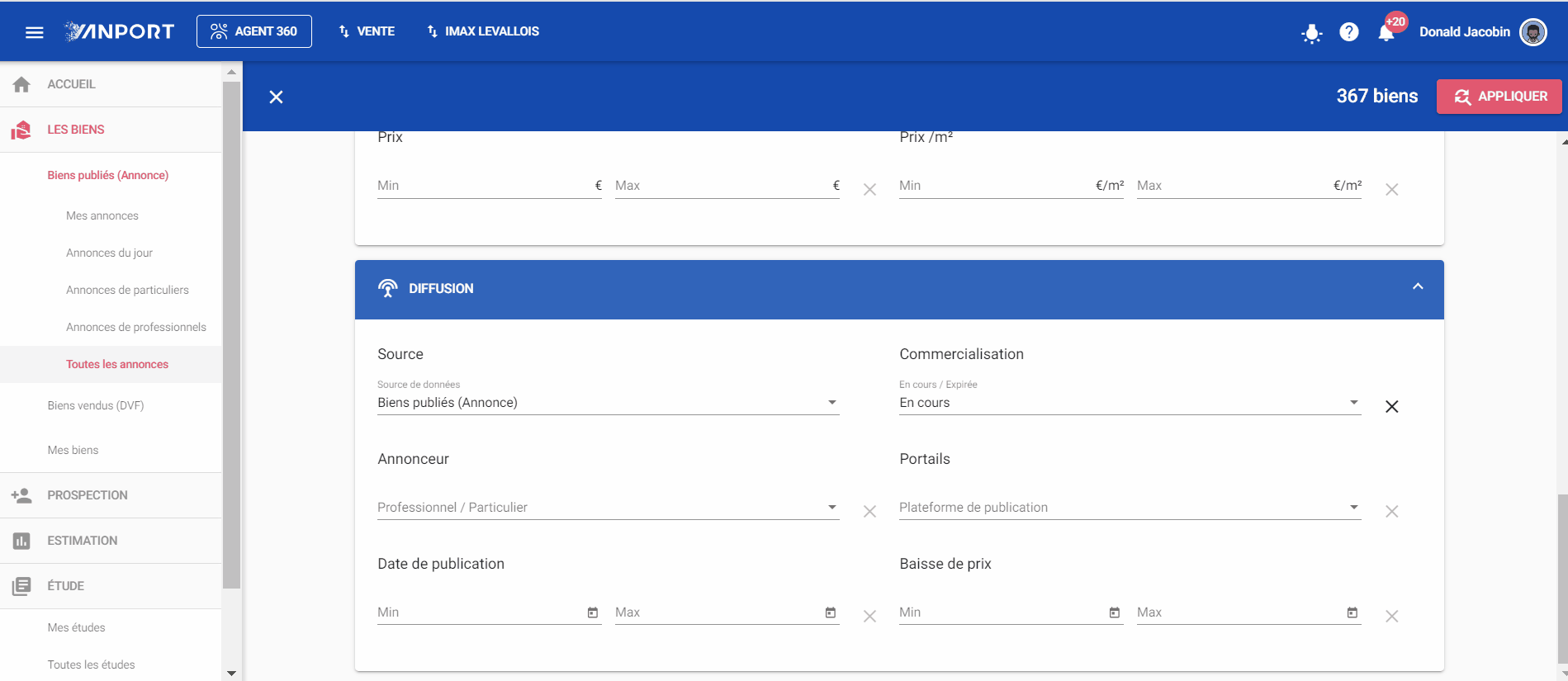The image size is (1568, 681).
Task: Open the Source de données dropdown
Action: (609, 403)
